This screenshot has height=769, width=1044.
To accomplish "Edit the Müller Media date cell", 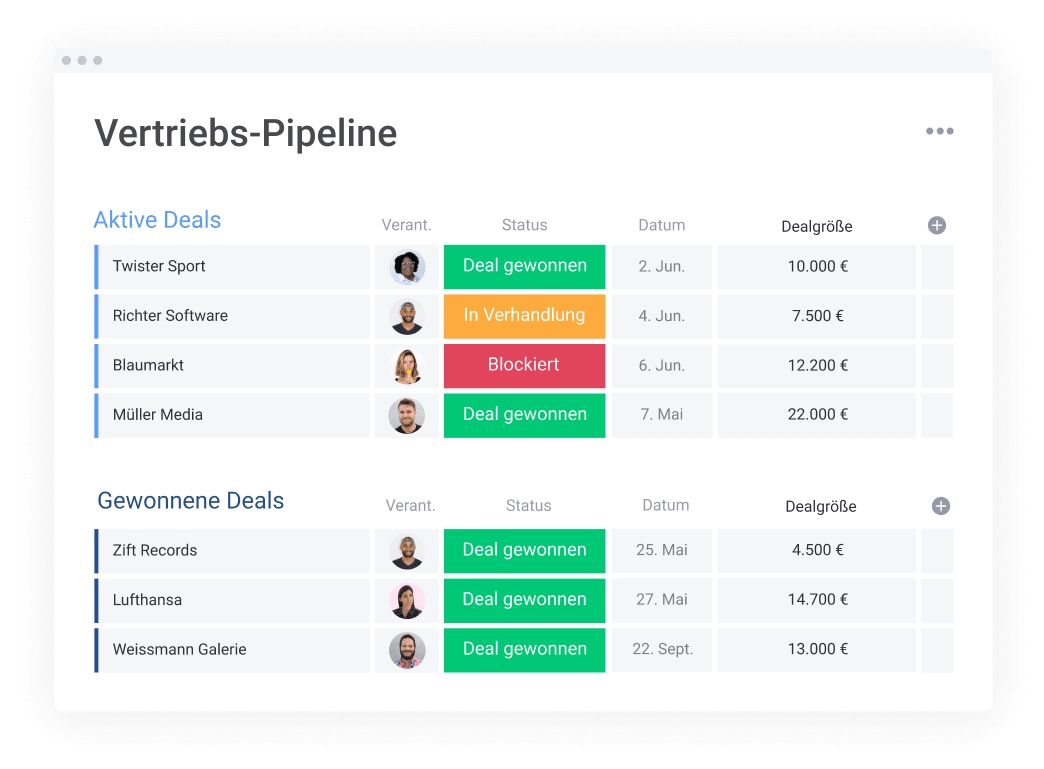I will (x=661, y=415).
